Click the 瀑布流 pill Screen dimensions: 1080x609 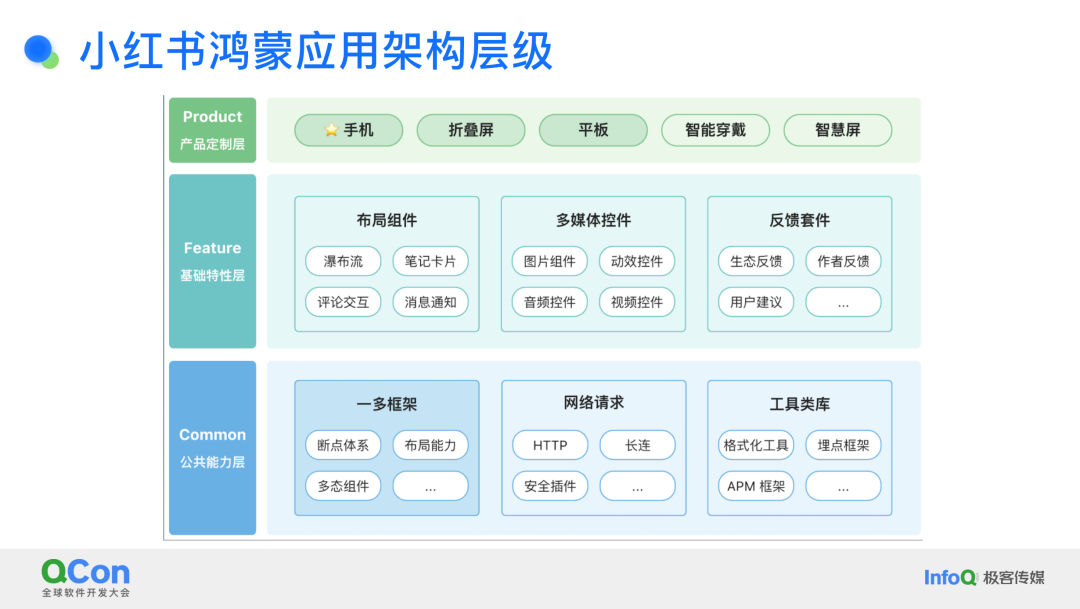343,261
